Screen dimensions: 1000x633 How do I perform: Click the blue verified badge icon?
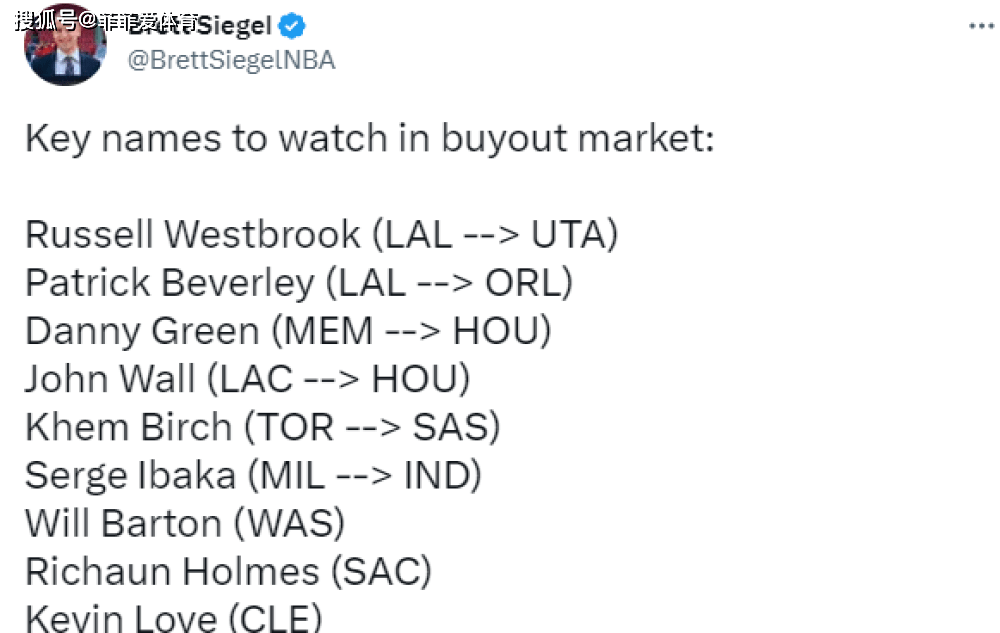pos(292,26)
